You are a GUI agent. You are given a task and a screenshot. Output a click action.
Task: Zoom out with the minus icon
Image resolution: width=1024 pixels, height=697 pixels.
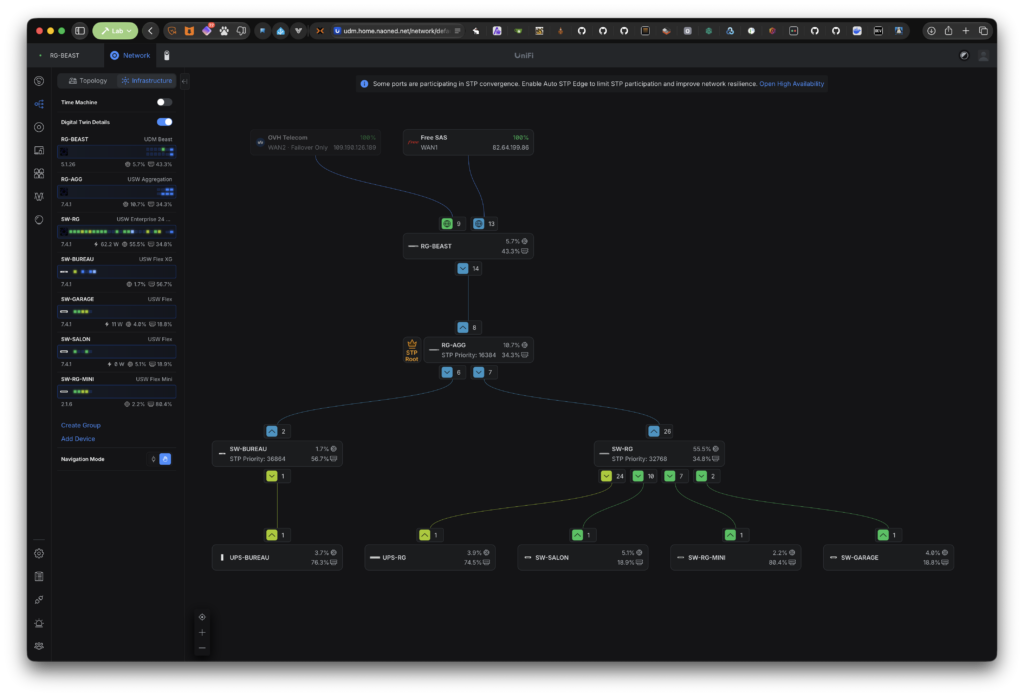202,648
